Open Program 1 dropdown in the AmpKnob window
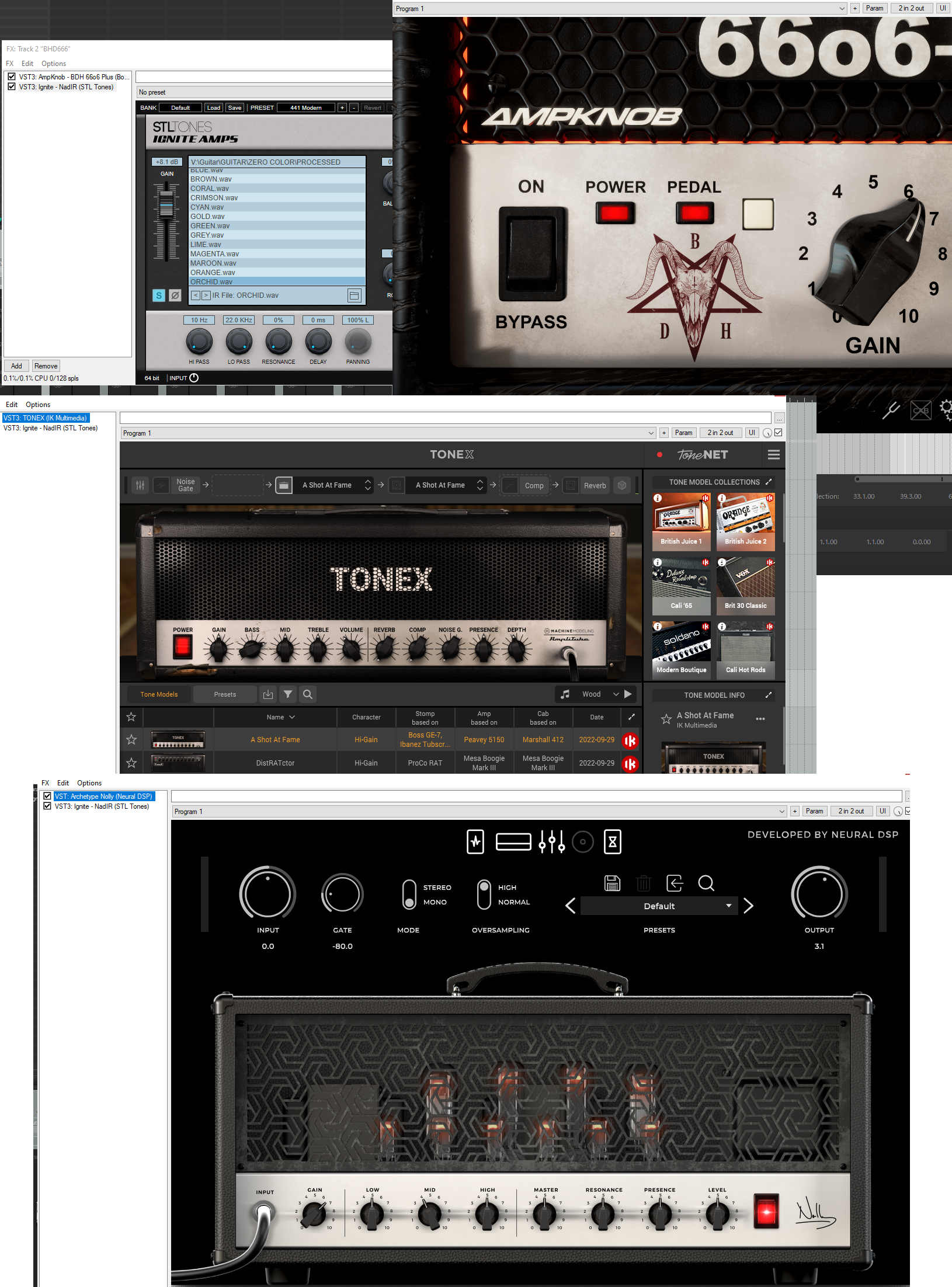 click(x=620, y=8)
